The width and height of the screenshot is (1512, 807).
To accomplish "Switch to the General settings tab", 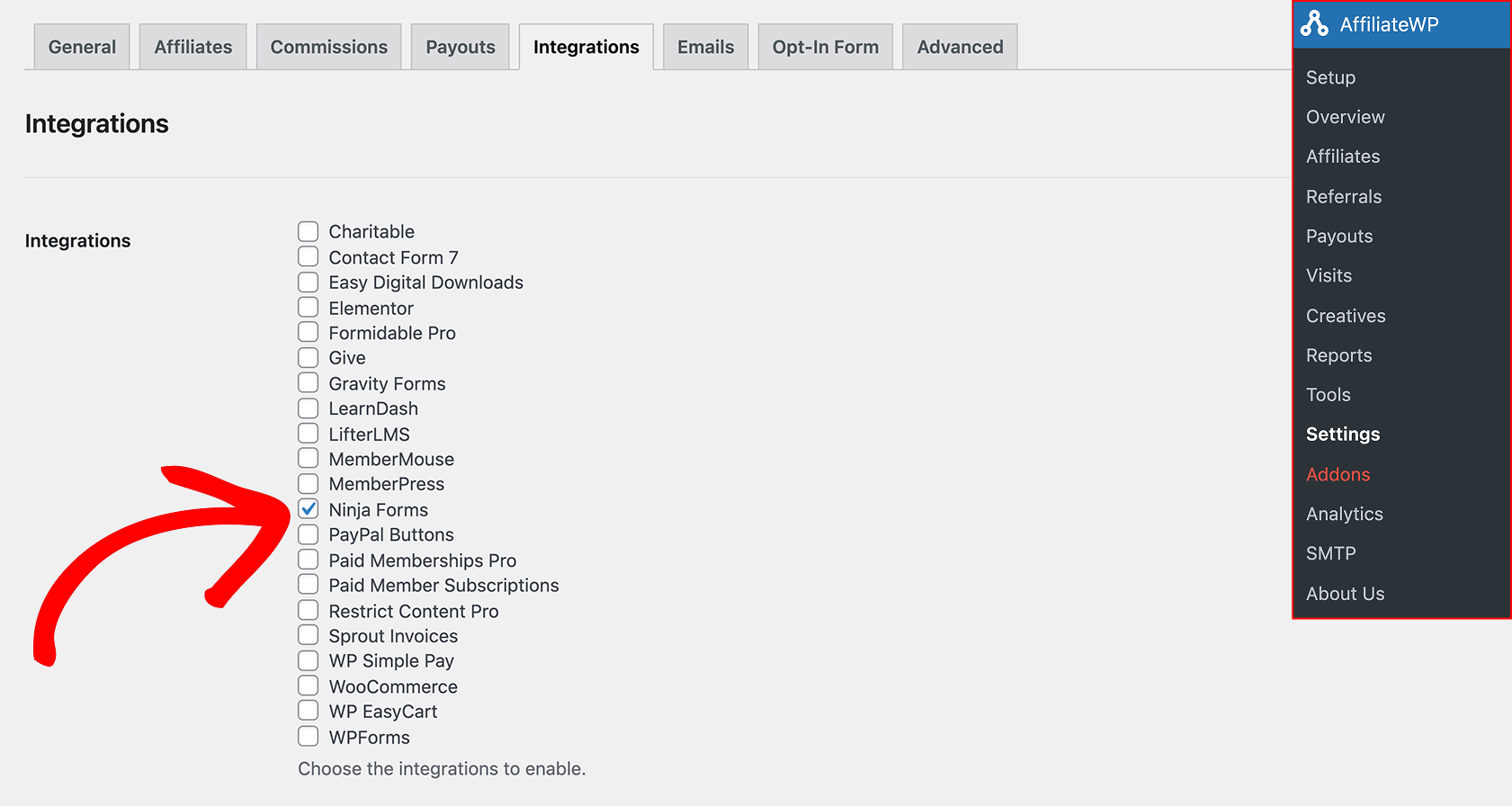I will click(x=82, y=47).
